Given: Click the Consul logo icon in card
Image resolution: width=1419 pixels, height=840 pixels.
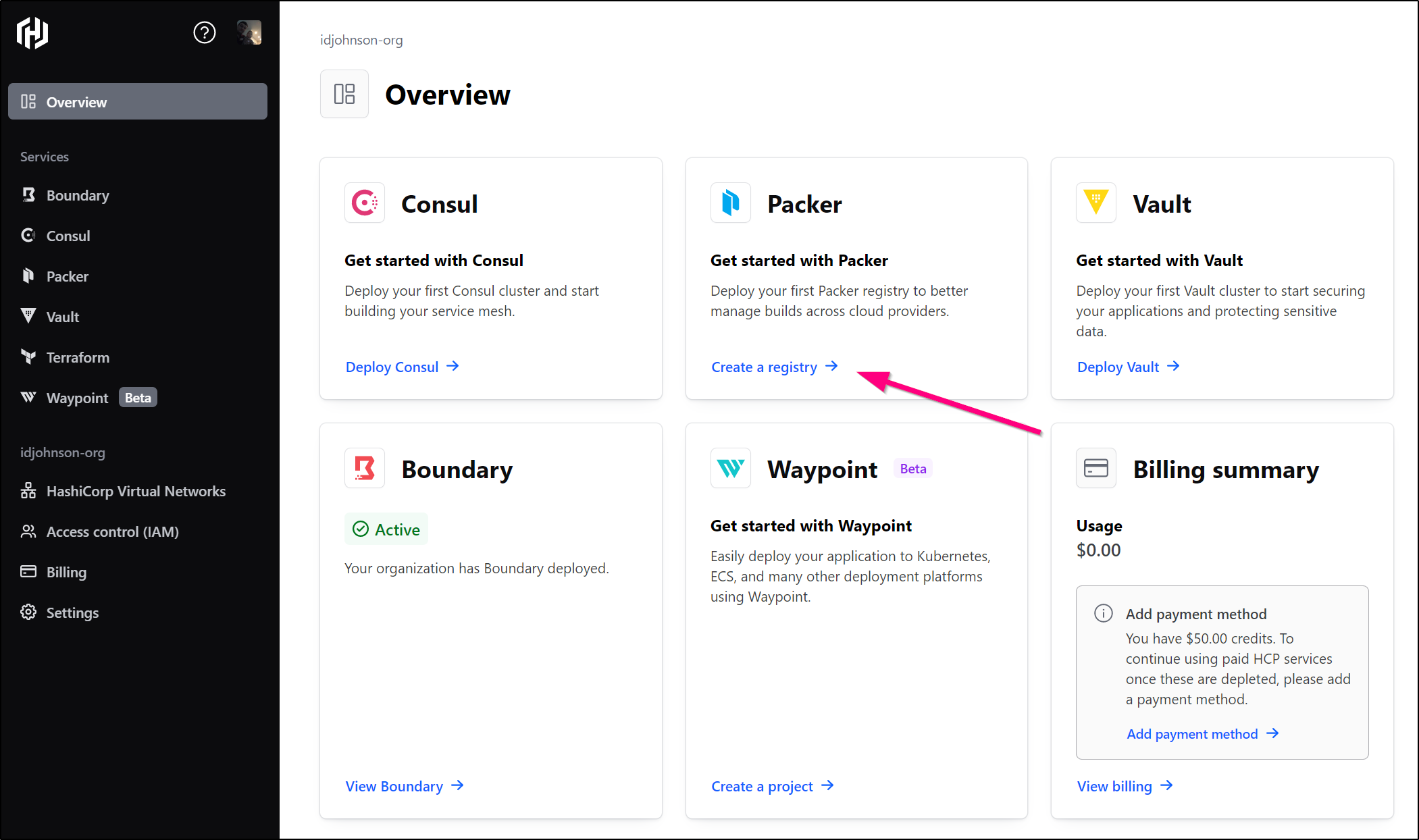Looking at the screenshot, I should click(365, 203).
